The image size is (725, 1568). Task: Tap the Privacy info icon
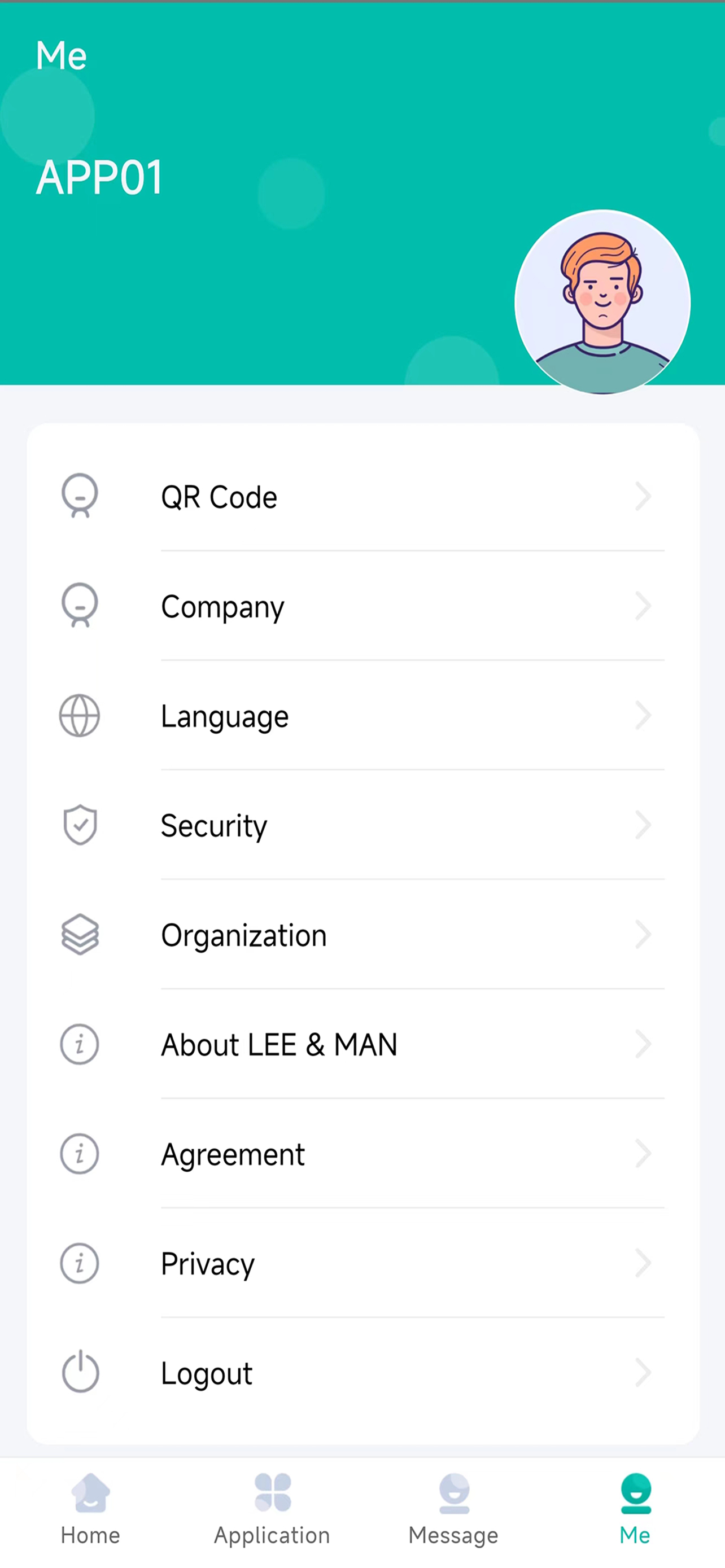(80, 1263)
